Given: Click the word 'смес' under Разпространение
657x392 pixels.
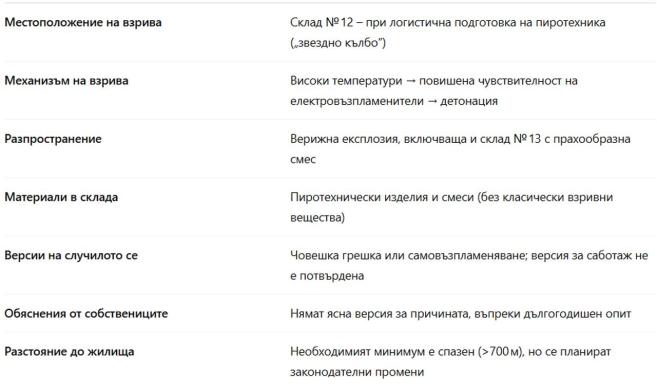Looking at the screenshot, I should click(303, 160).
